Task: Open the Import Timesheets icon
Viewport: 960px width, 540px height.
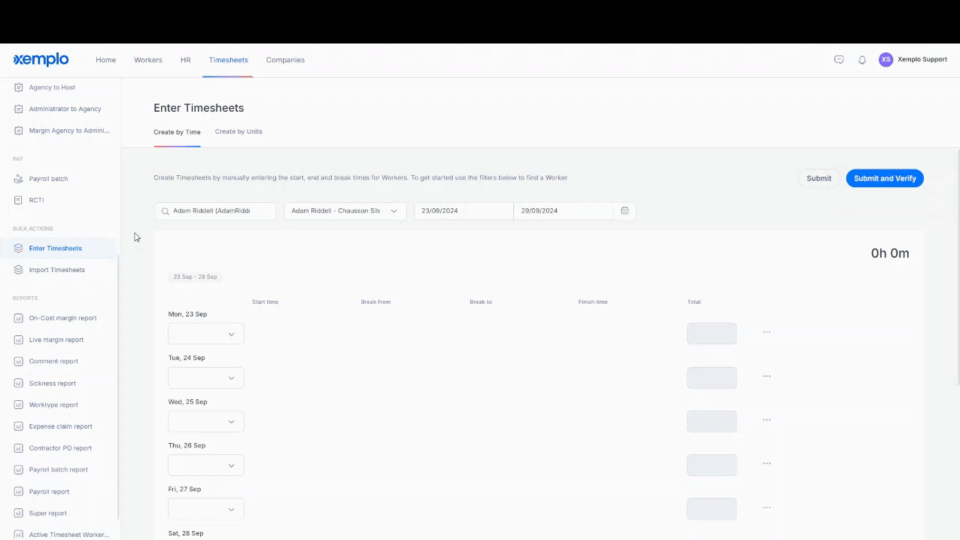Action: coord(18,270)
